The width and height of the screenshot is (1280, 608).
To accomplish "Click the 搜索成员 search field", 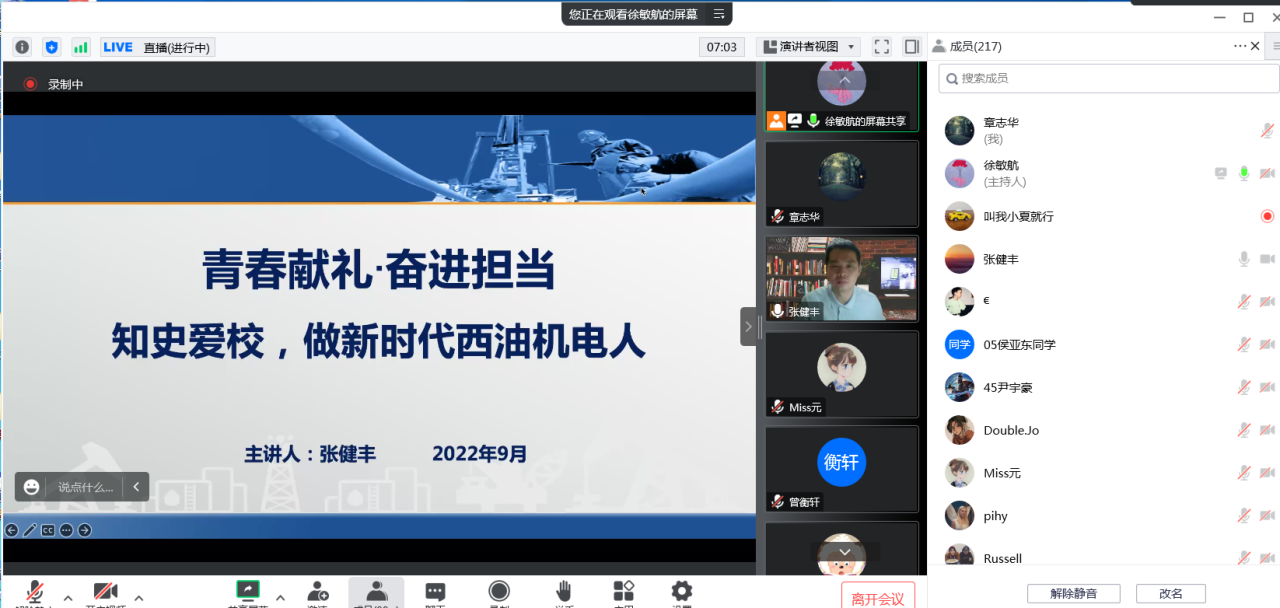I will 1100,78.
